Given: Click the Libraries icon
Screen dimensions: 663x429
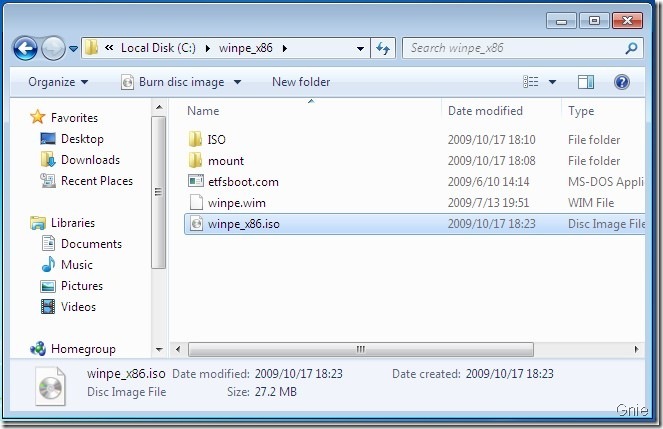Looking at the screenshot, I should point(38,223).
